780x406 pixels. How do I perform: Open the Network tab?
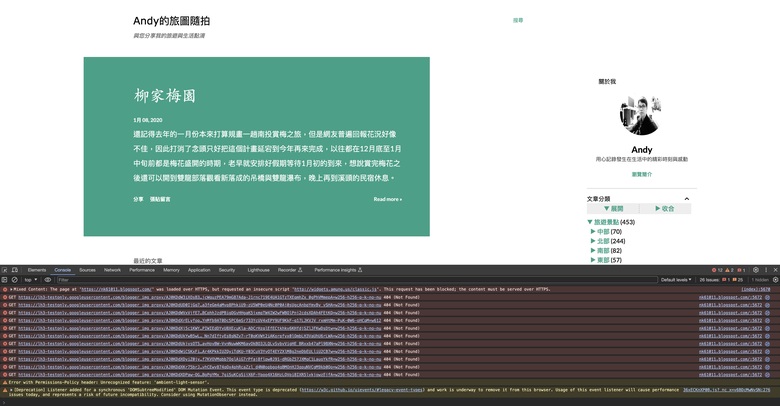[112, 270]
